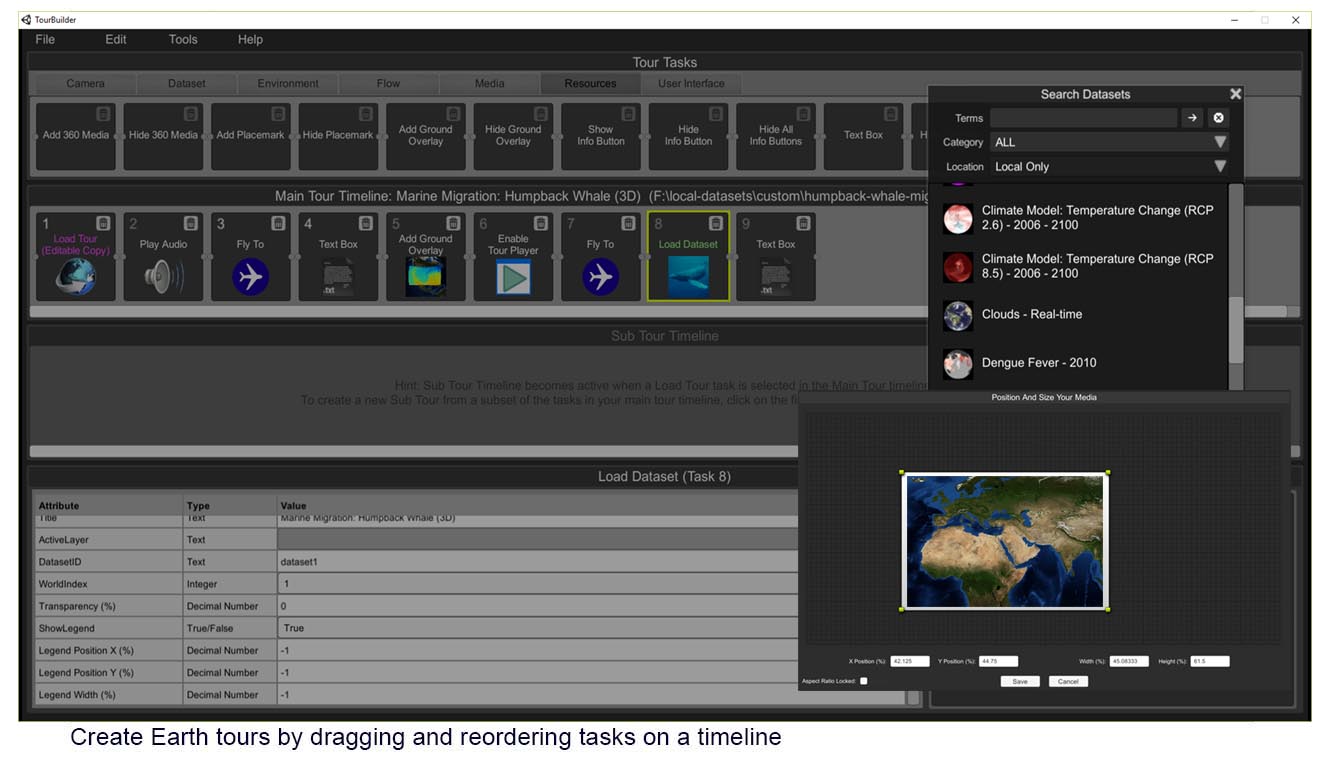Screen dimensions: 1324x764
Task: Open the Category dropdown set to ALL
Action: (x=1109, y=142)
